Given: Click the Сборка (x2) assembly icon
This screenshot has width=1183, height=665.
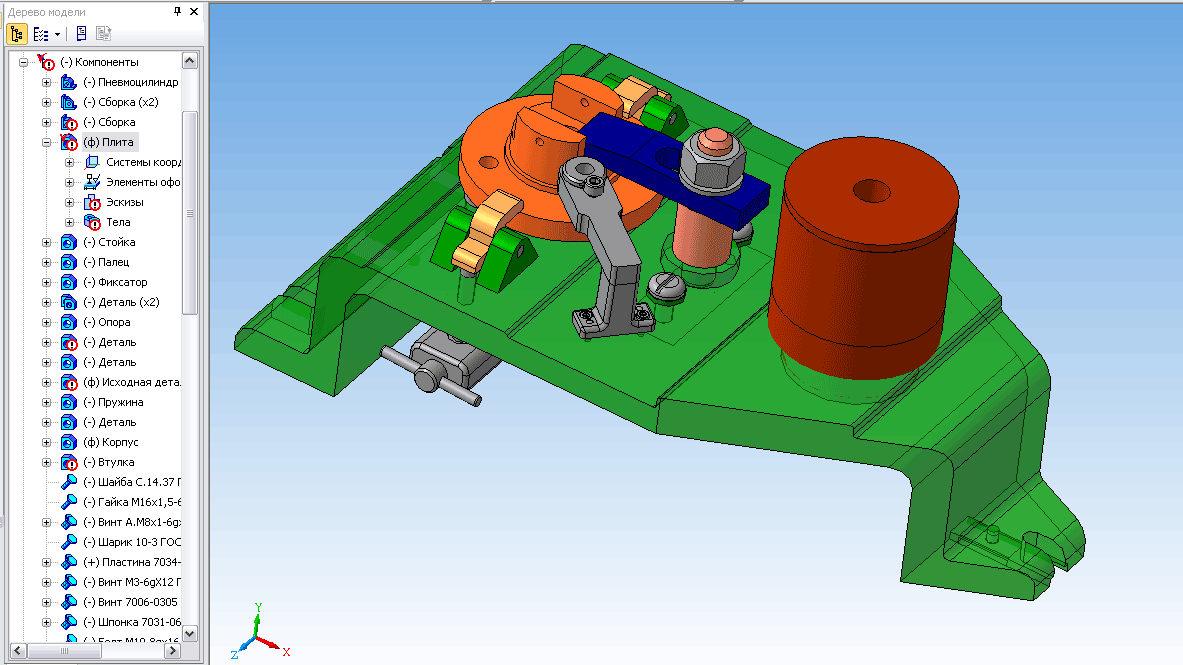Looking at the screenshot, I should [69, 102].
